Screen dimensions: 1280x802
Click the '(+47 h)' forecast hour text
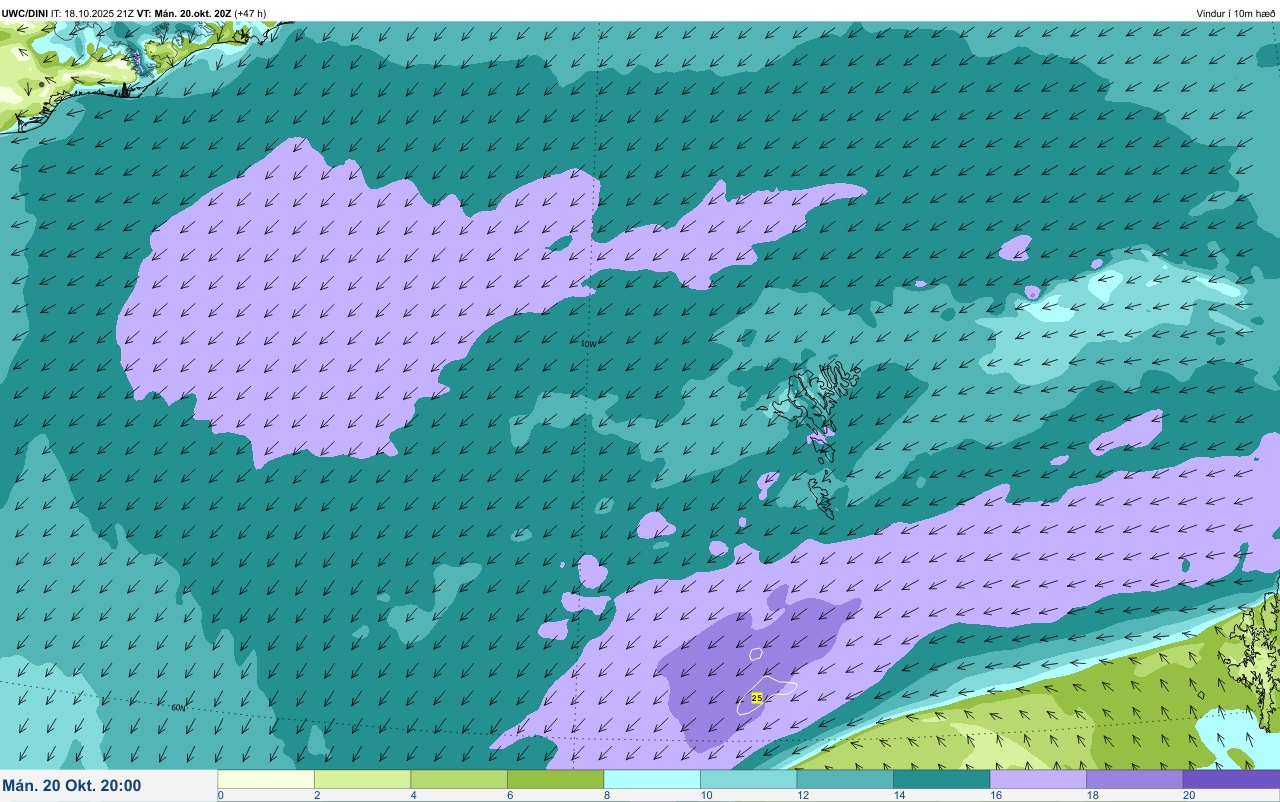click(250, 13)
